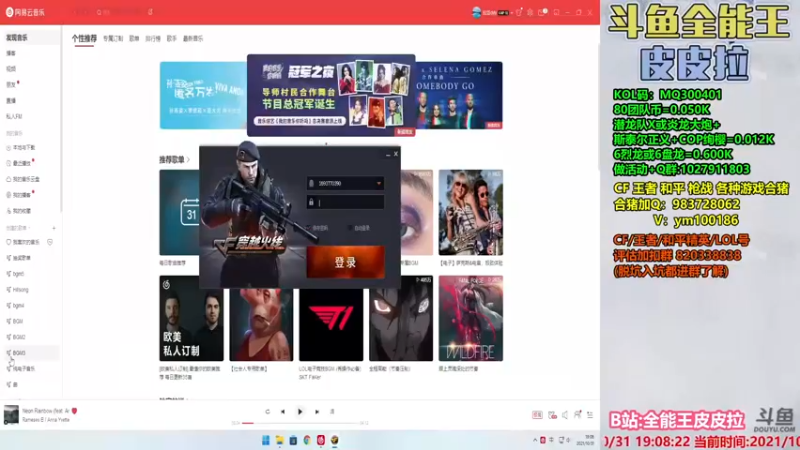Image resolution: width=800 pixels, height=450 pixels.
Task: Open the 专属定制 tab
Action: [113, 39]
